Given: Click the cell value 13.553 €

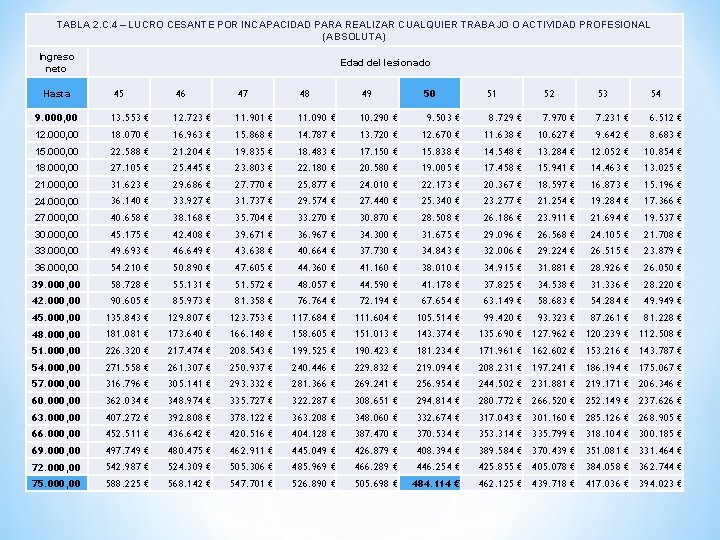Looking at the screenshot, I should coord(129,118).
